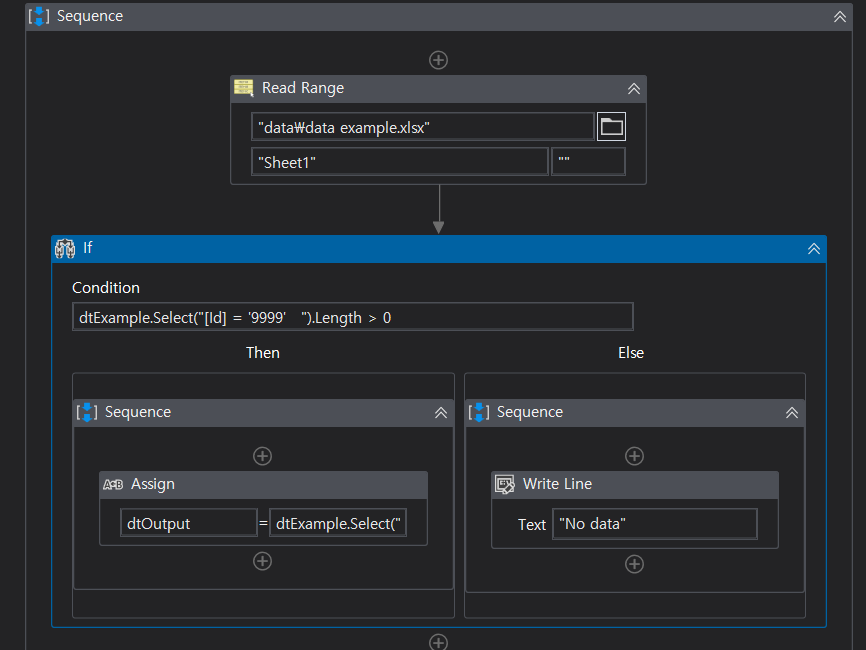
Task: Collapse the outer Sequence container
Action: (x=839, y=17)
